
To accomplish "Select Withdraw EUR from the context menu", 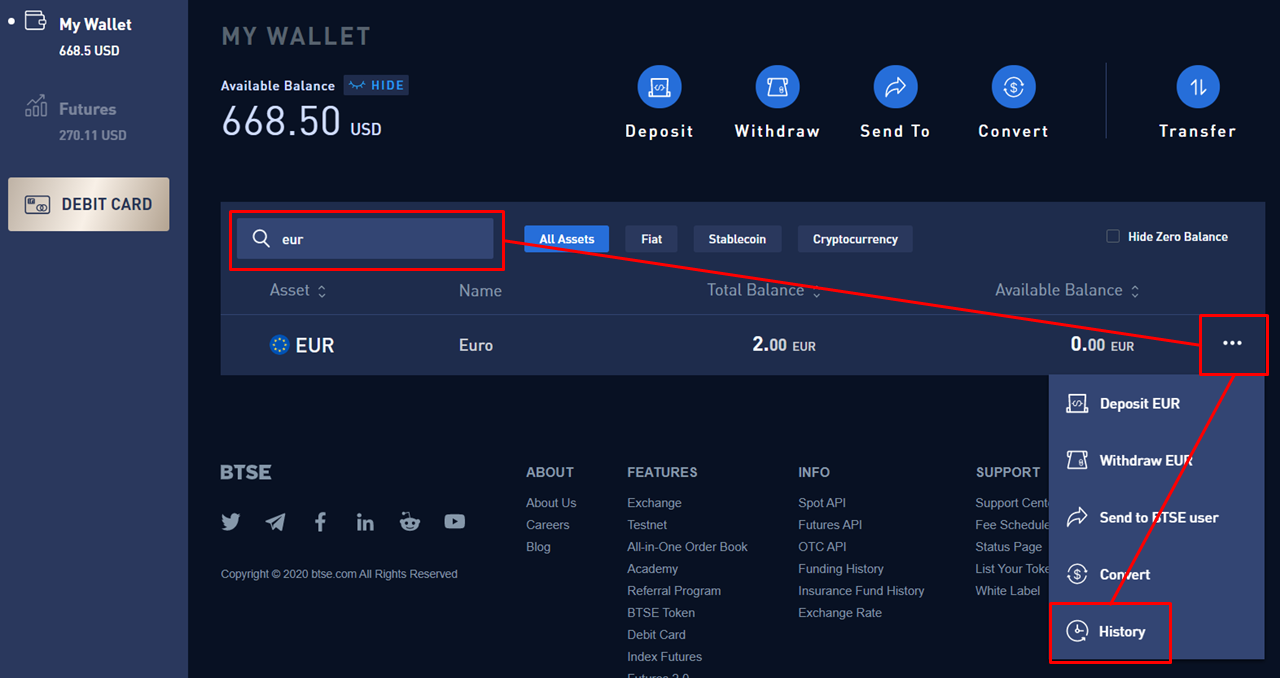I will (1139, 460).
